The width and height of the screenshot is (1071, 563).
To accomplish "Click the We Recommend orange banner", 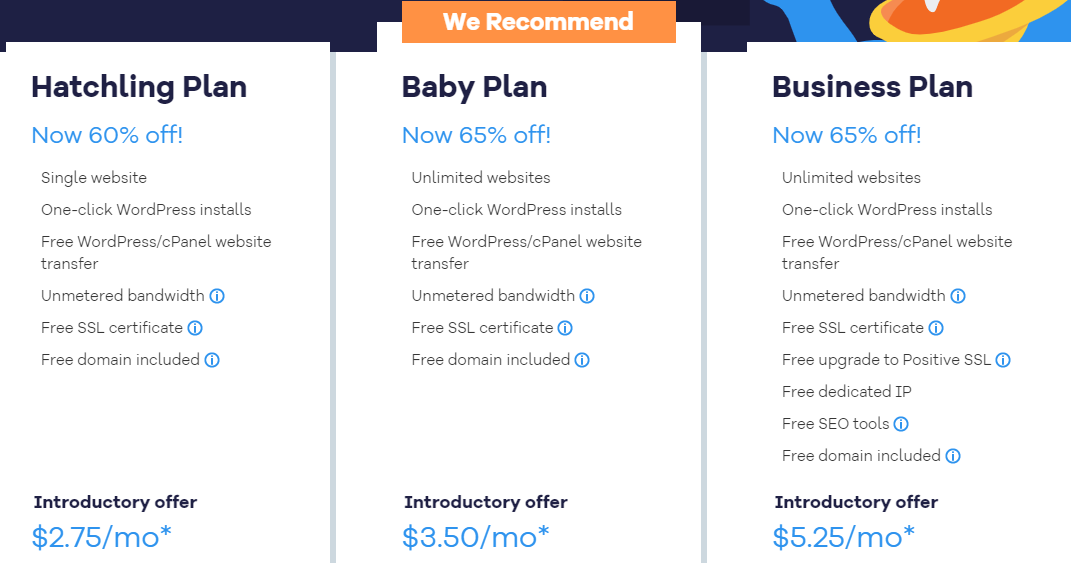I will pos(538,22).
